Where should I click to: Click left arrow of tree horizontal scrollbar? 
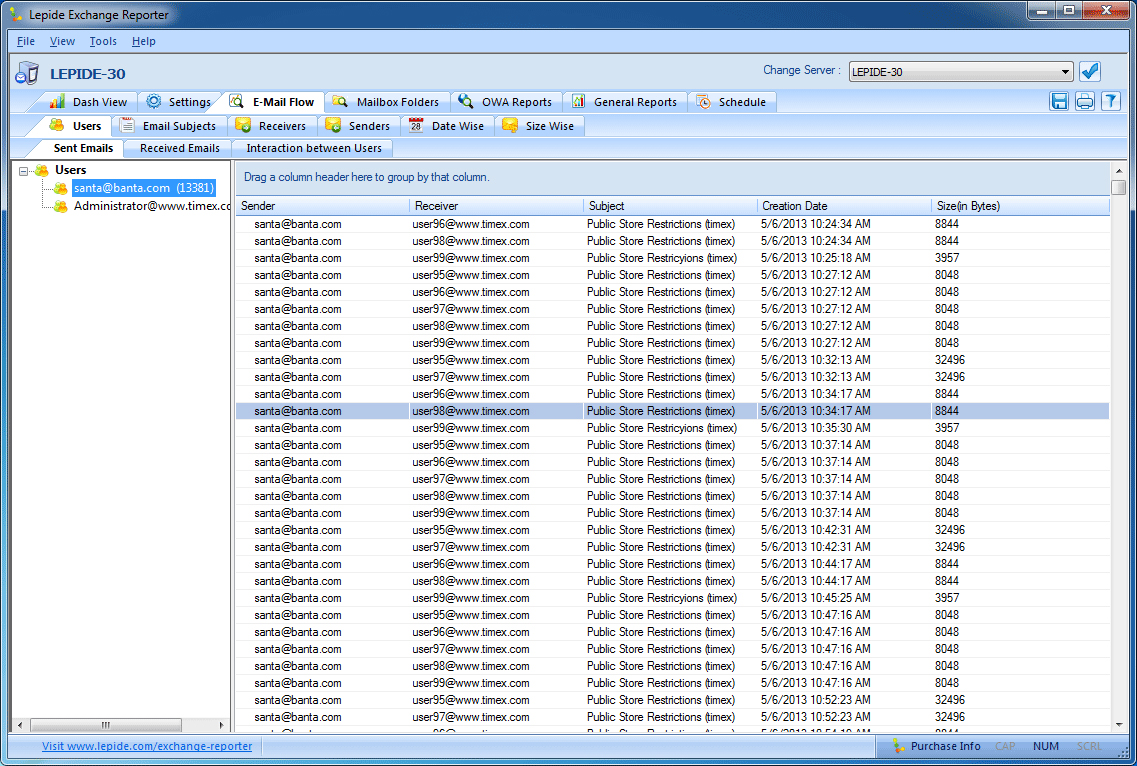(x=20, y=725)
